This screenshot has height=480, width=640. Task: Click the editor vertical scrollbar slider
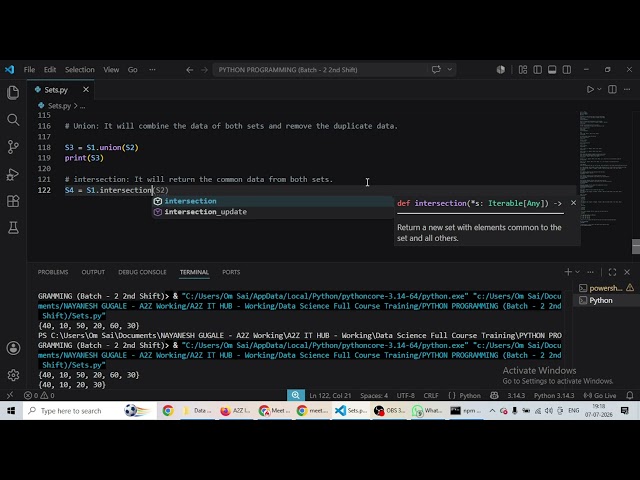[636, 247]
